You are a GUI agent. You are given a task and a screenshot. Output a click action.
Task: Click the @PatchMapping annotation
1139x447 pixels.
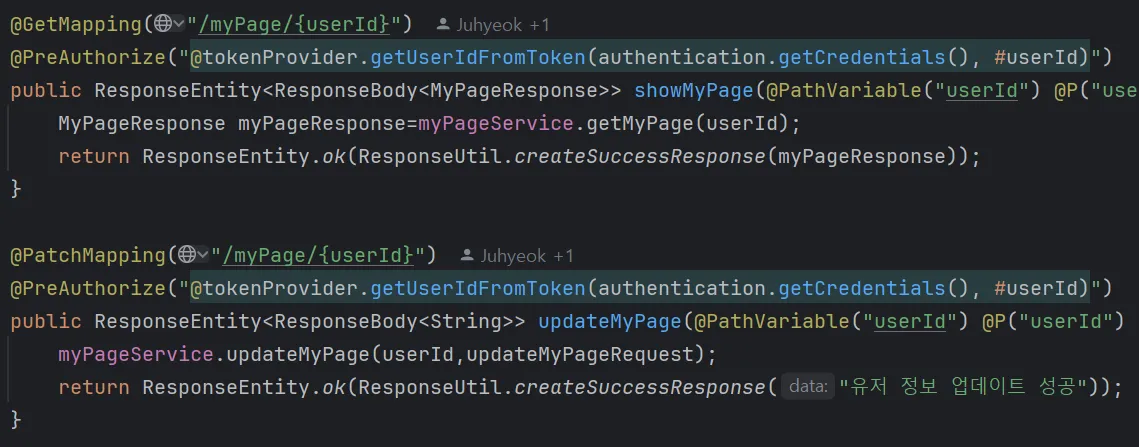coord(88,255)
